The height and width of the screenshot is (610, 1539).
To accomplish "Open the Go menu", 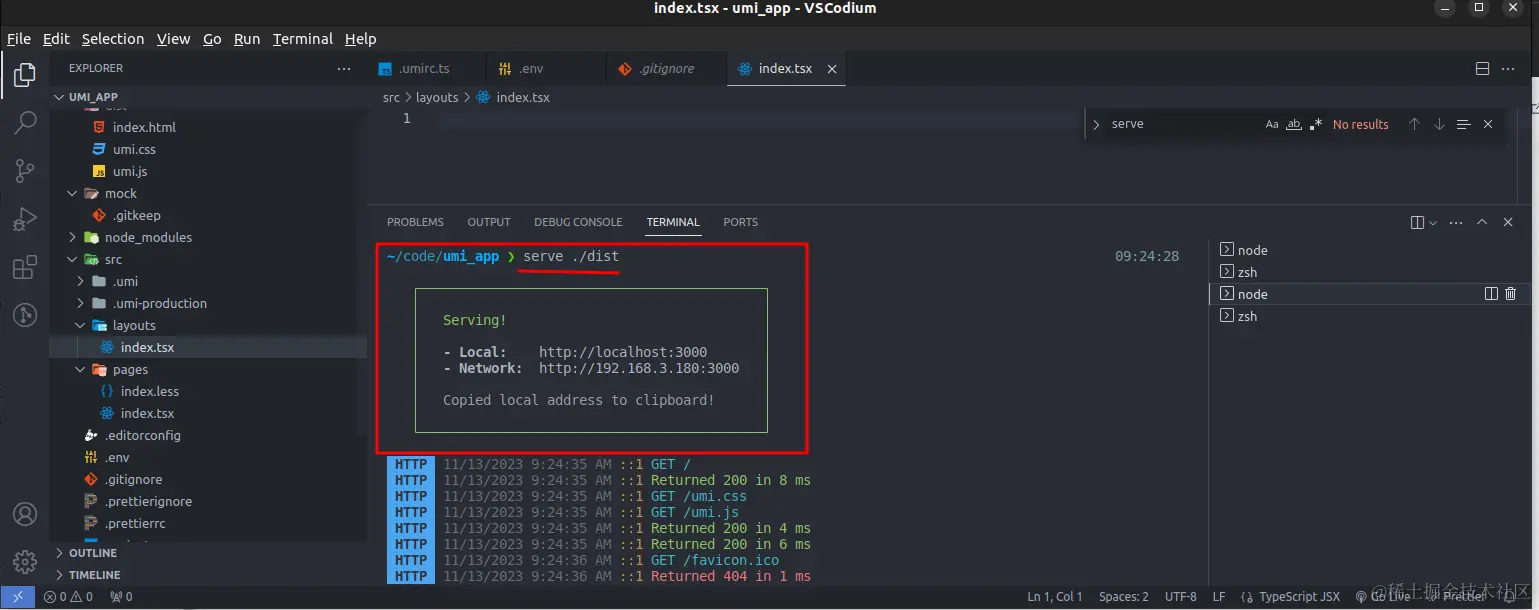I will pyautogui.click(x=212, y=39).
